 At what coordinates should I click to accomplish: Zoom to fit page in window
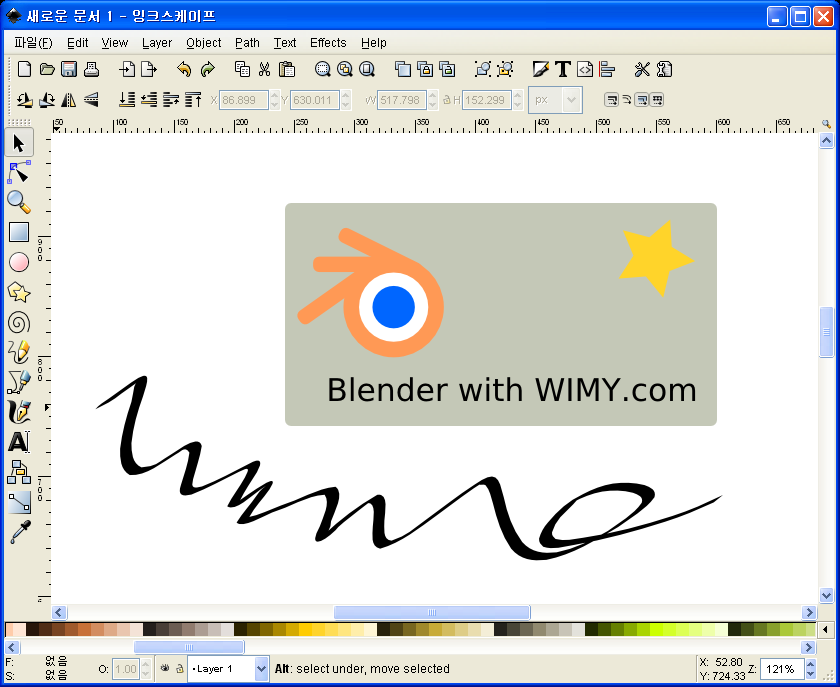pos(367,69)
